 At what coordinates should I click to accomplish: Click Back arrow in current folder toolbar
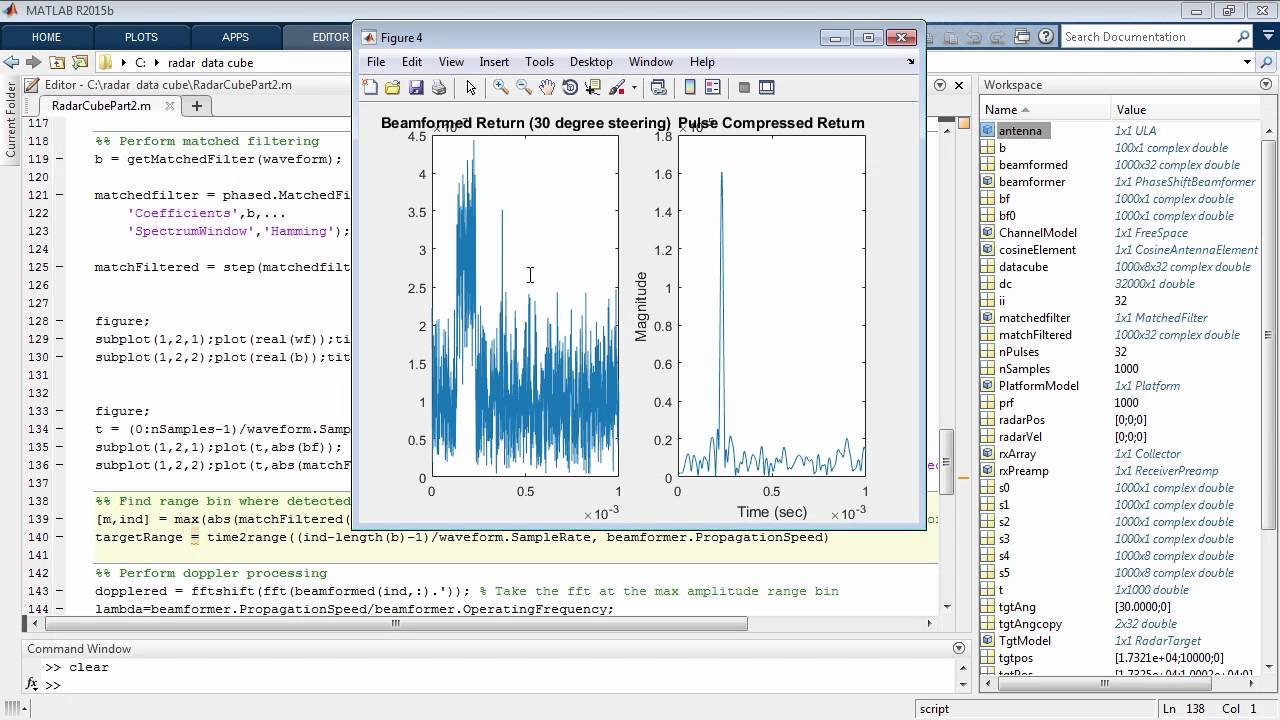[x=12, y=62]
